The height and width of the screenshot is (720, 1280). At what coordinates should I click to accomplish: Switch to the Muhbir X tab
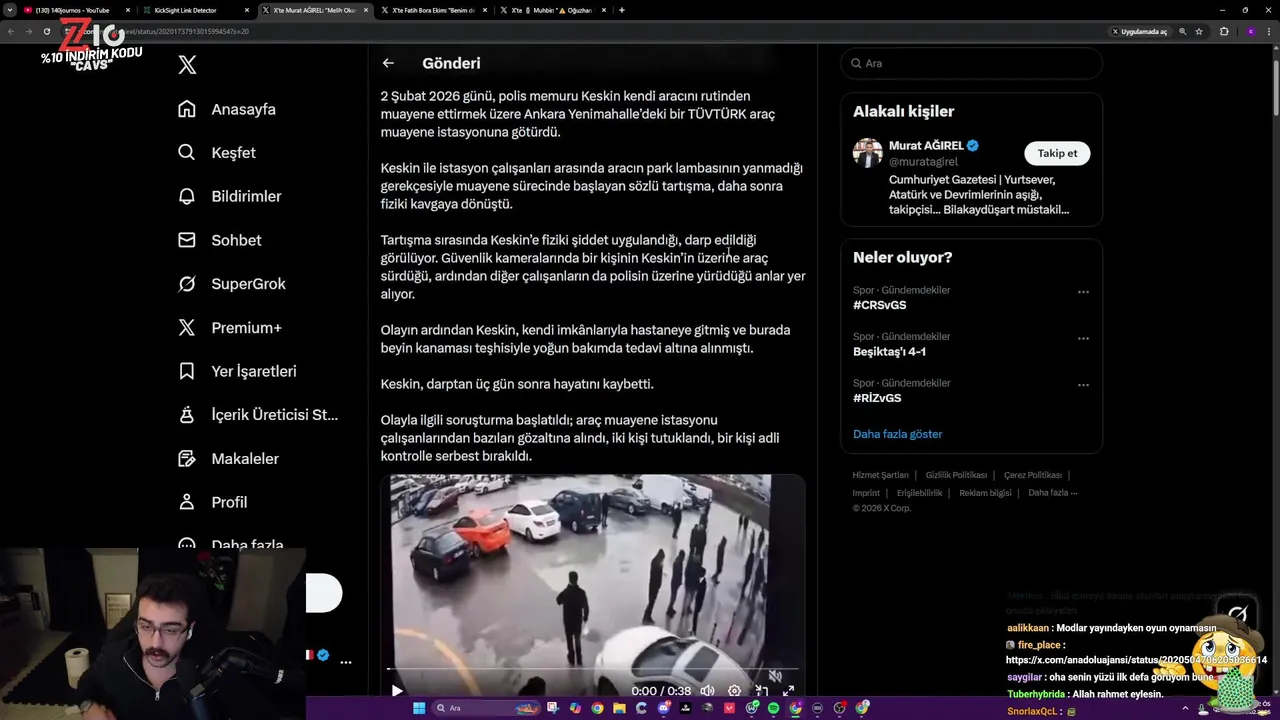(x=552, y=10)
